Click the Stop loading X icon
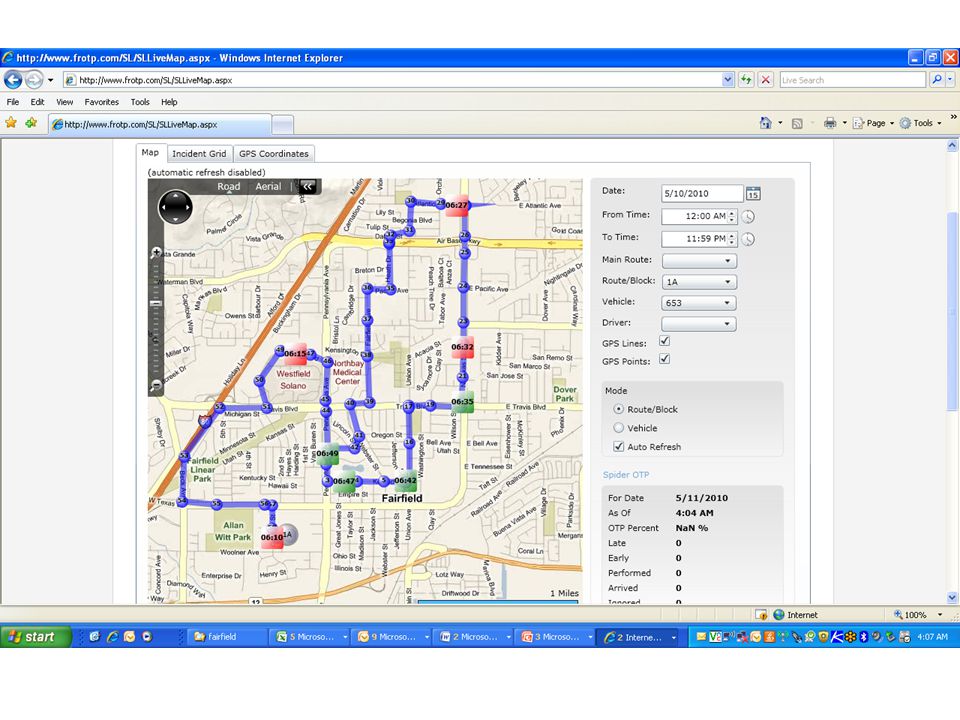Viewport: 960px width, 720px height. (x=765, y=80)
